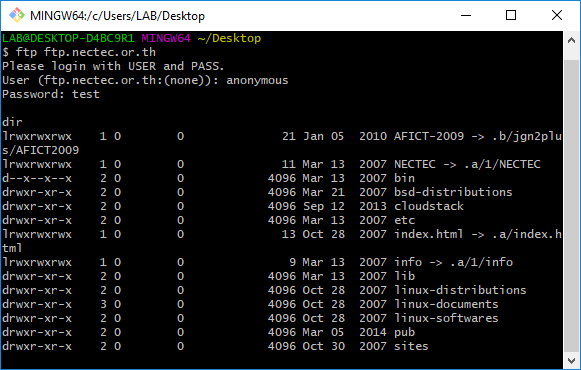Screen dimensions: 581x370
Task: Minimize the MINGW64 terminal window
Action: 466,15
